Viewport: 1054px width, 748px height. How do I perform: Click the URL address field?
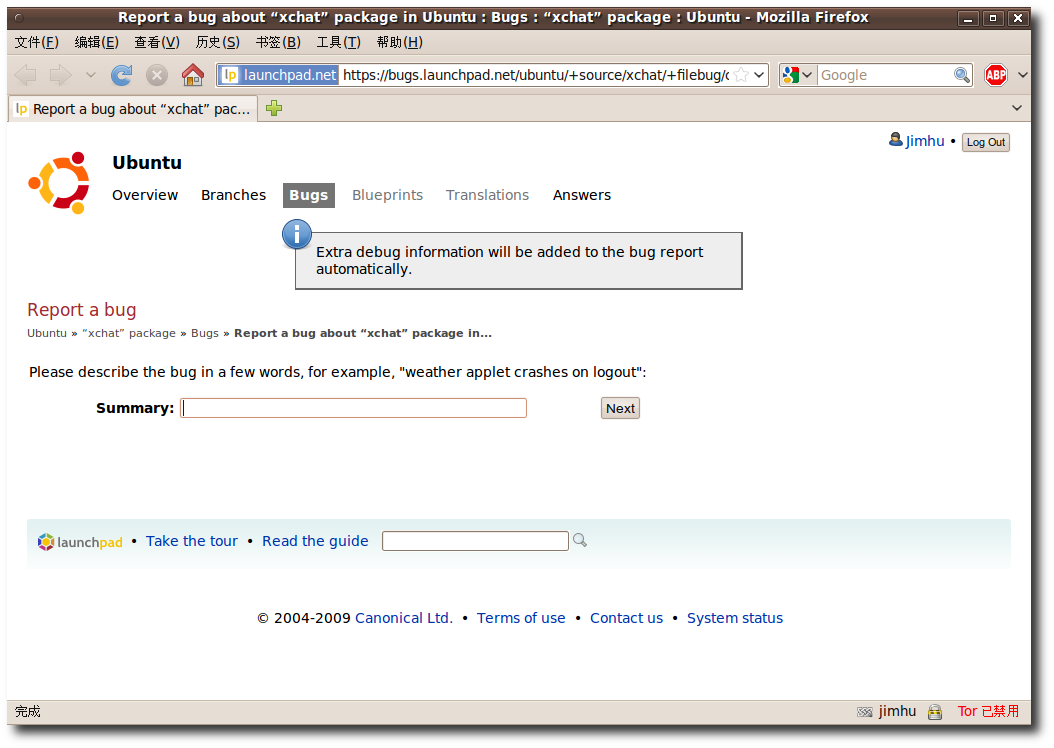point(535,75)
